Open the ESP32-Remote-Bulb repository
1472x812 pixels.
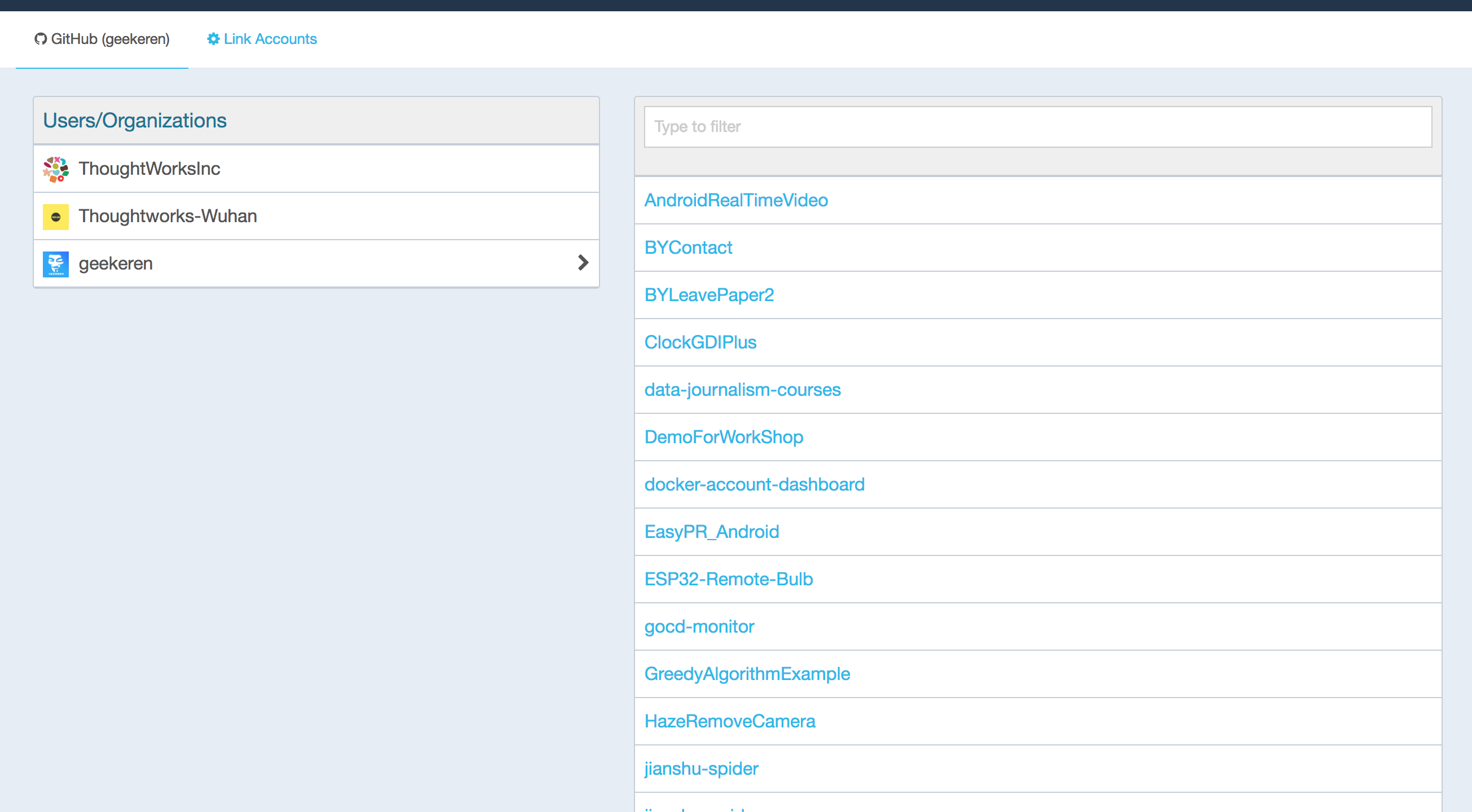[729, 579]
